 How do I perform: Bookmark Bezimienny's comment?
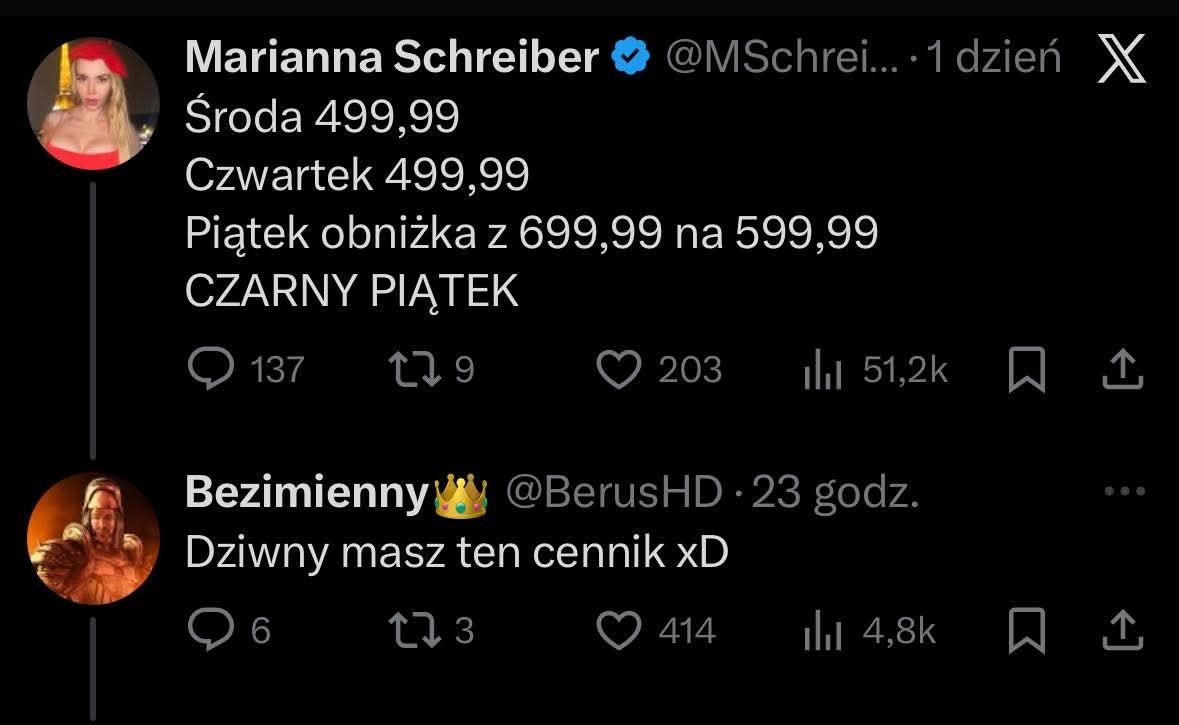click(x=1027, y=632)
